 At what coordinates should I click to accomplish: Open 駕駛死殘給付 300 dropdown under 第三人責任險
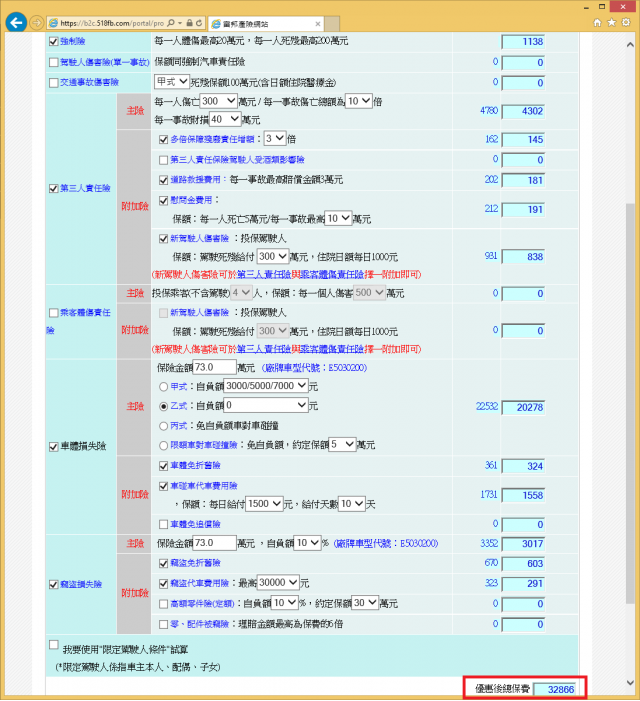point(273,256)
